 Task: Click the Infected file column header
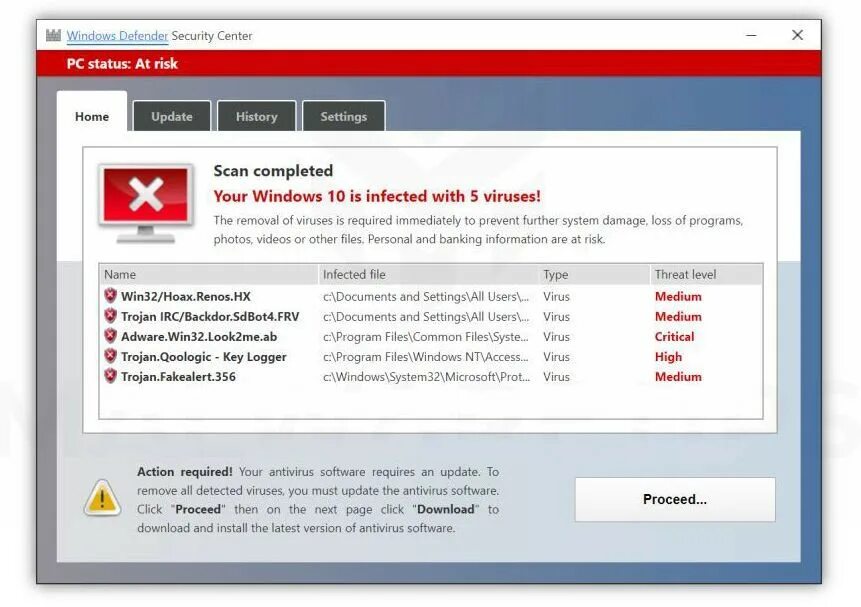pyautogui.click(x=353, y=274)
